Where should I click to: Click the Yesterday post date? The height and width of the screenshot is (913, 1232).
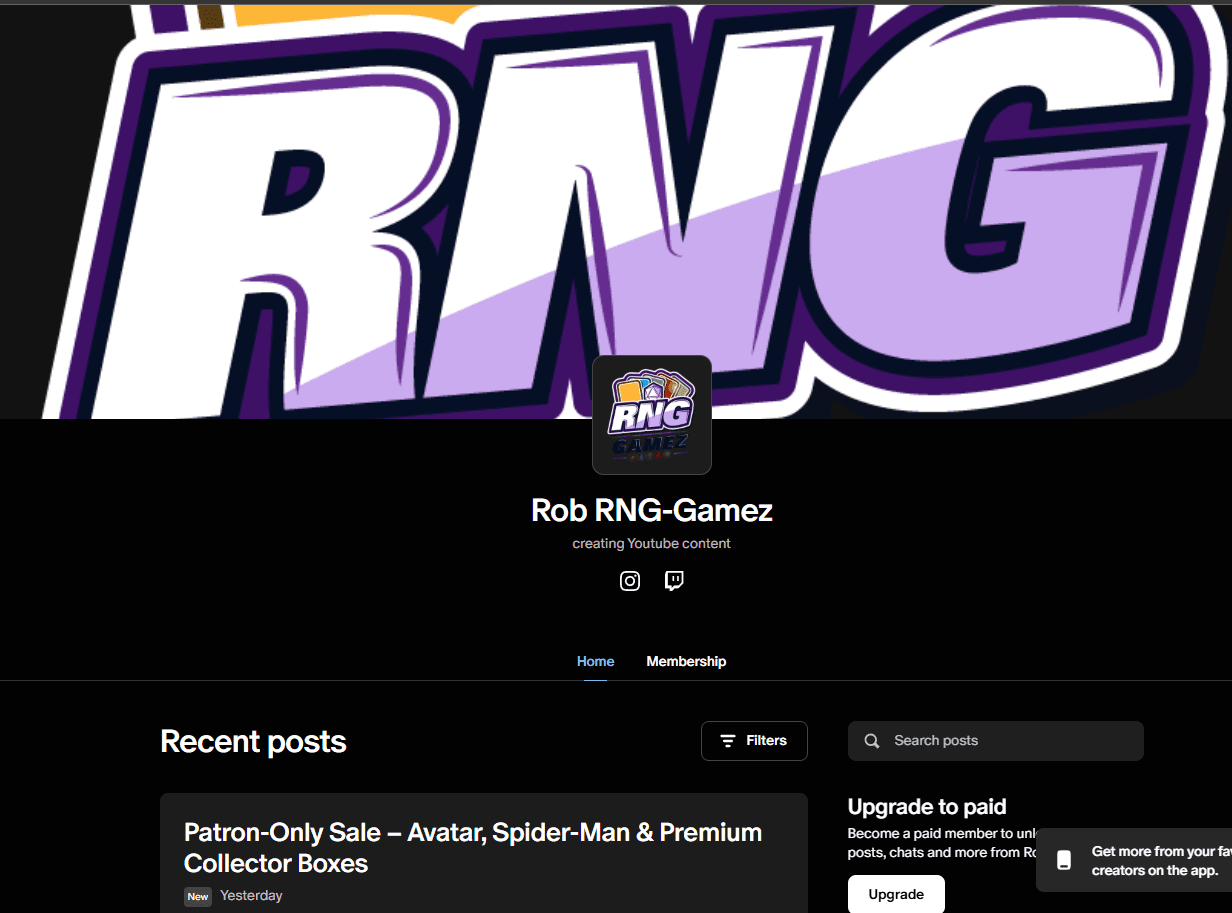[x=251, y=896]
